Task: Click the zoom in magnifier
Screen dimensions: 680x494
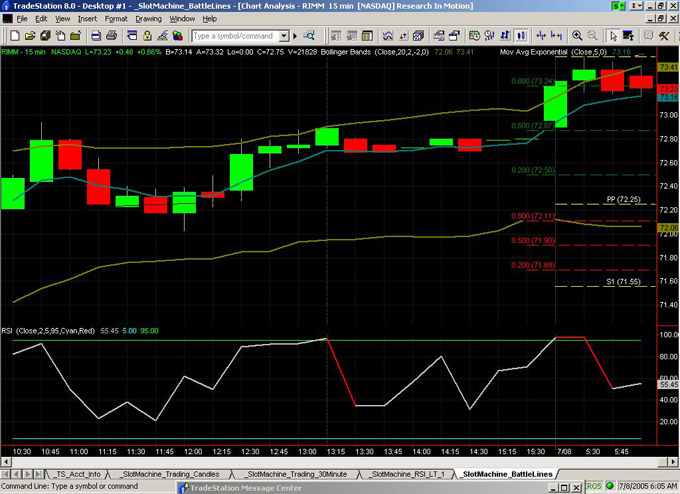Action: click(x=577, y=36)
